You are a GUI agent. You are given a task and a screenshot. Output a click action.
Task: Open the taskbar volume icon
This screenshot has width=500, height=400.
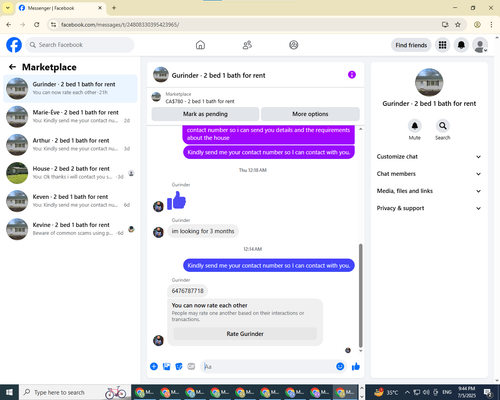(x=426, y=392)
